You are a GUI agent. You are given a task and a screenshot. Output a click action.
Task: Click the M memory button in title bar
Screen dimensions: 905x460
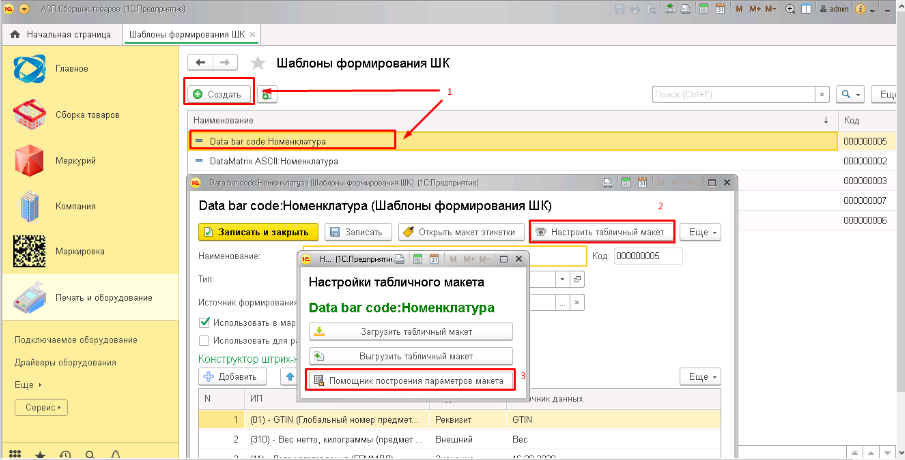pyautogui.click(x=739, y=9)
